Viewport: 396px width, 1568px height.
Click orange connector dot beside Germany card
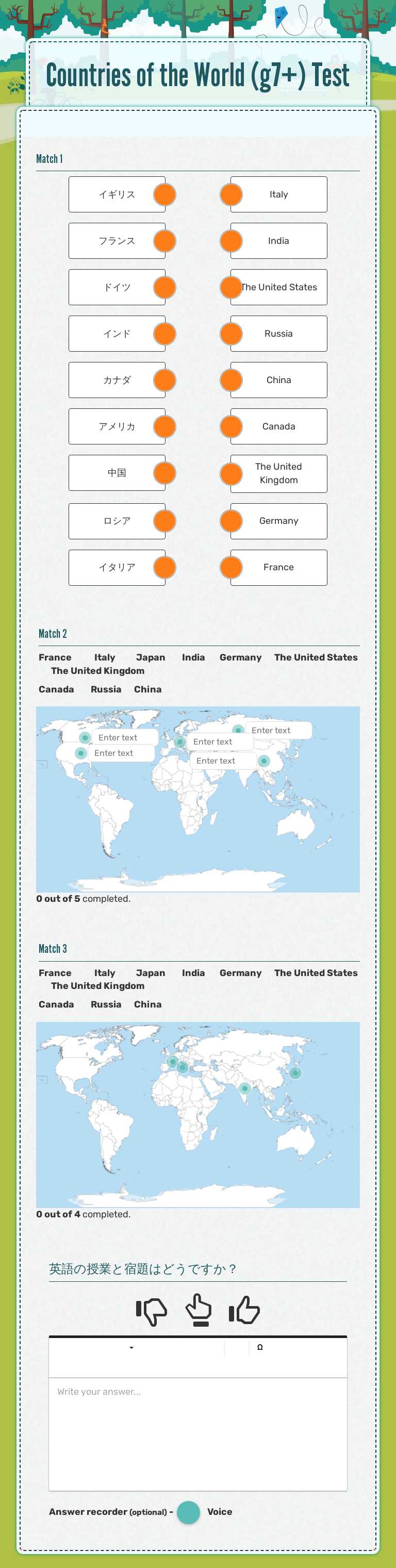(231, 521)
